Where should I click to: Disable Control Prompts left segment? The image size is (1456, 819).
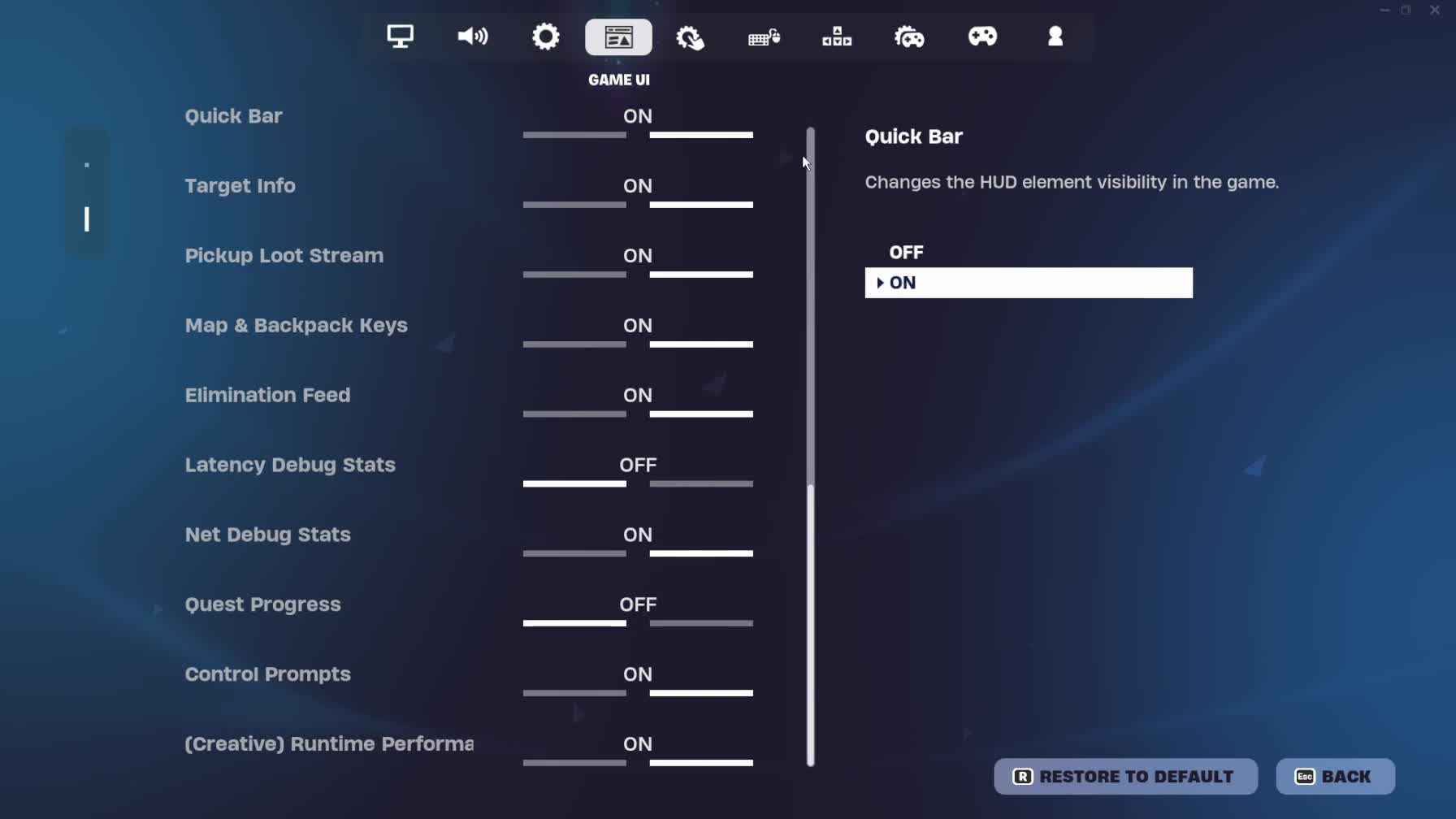574,694
